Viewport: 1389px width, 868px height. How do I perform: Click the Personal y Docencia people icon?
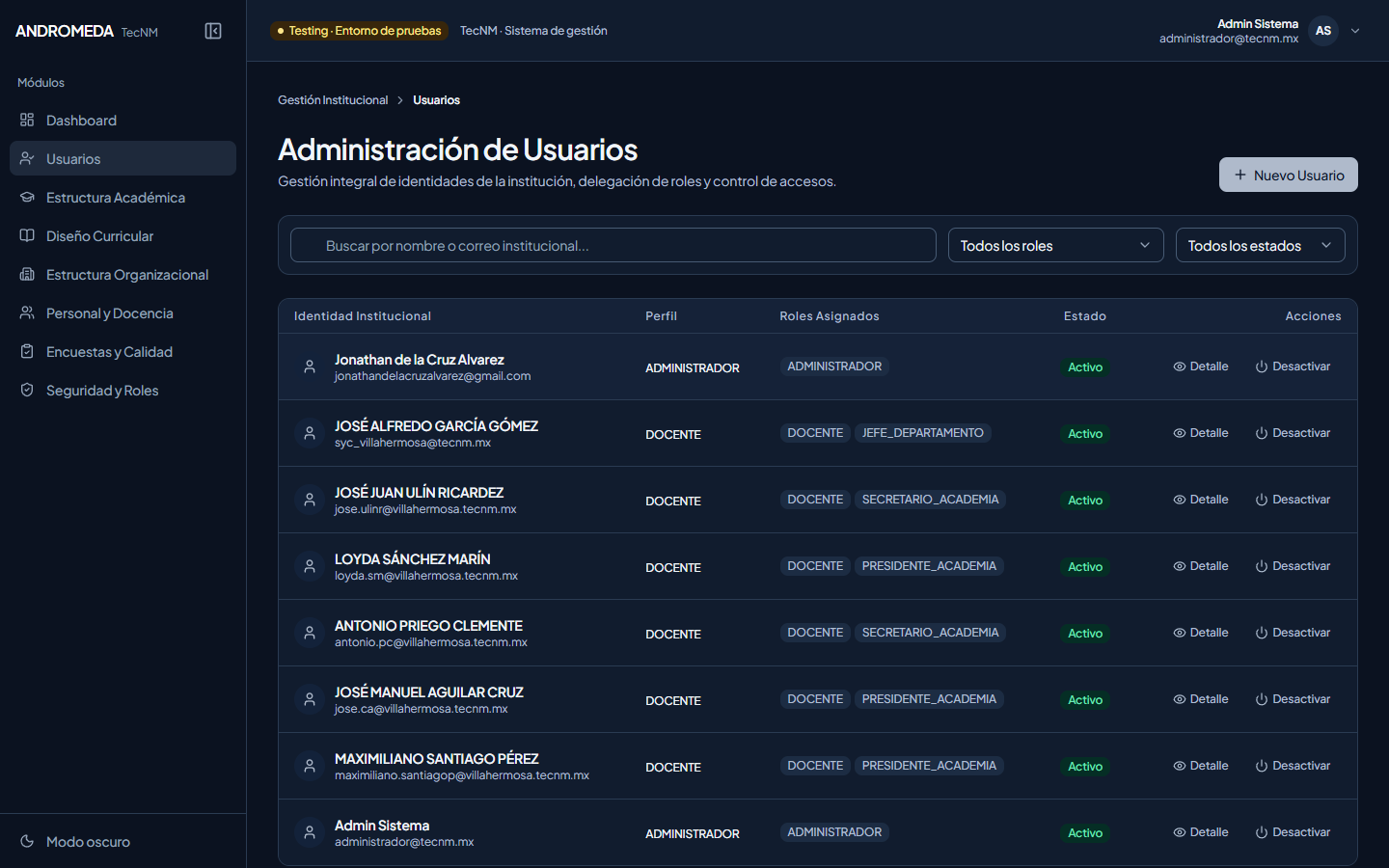tap(27, 312)
